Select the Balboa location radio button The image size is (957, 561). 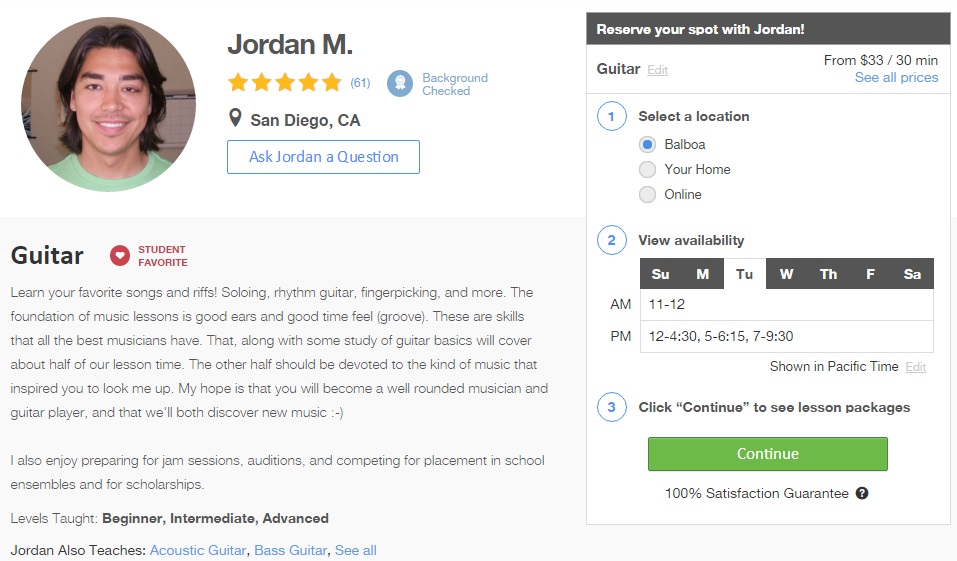[x=648, y=145]
